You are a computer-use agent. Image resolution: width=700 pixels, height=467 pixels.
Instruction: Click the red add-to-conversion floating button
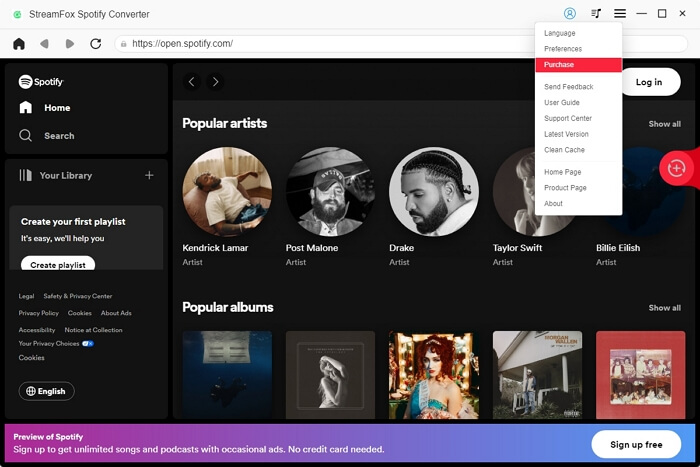[676, 168]
